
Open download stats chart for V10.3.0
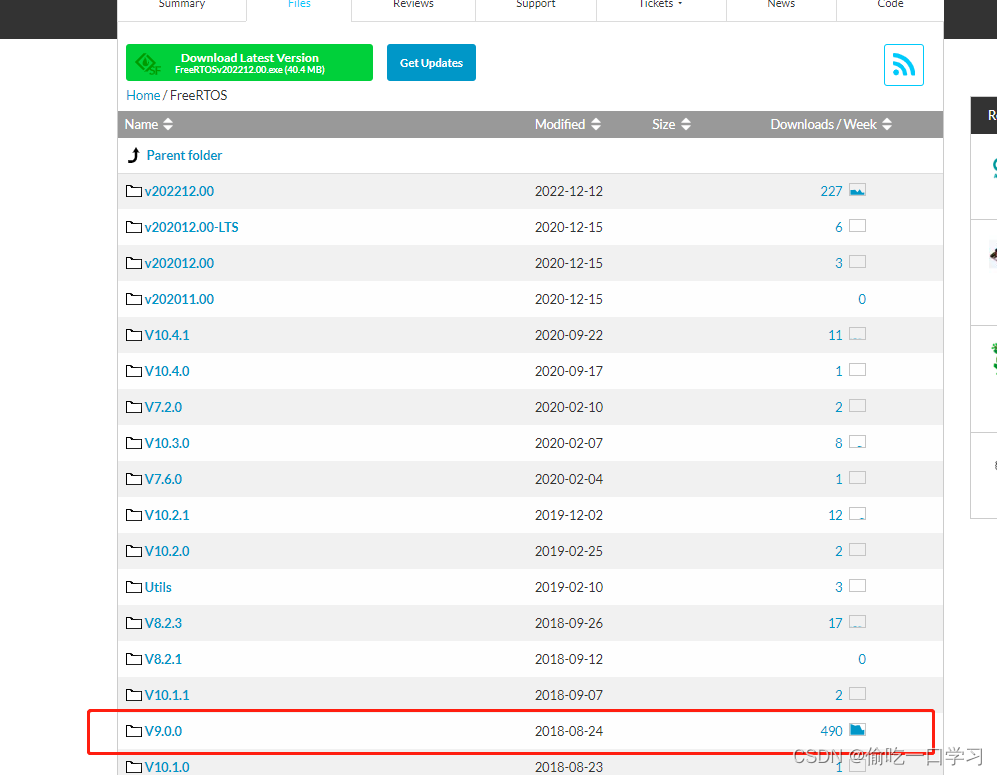[x=857, y=442]
